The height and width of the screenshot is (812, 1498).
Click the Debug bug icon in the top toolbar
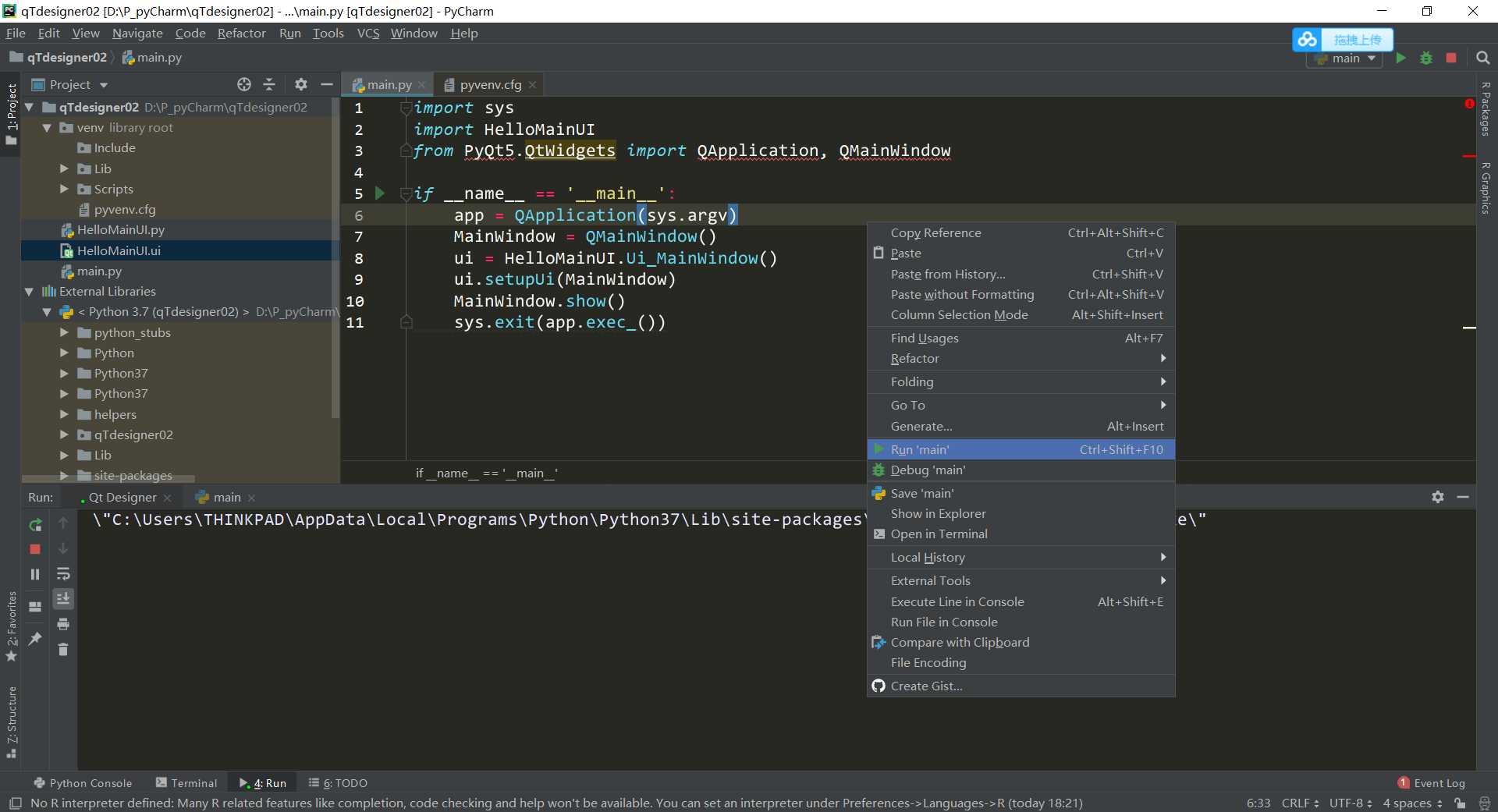coord(1426,59)
